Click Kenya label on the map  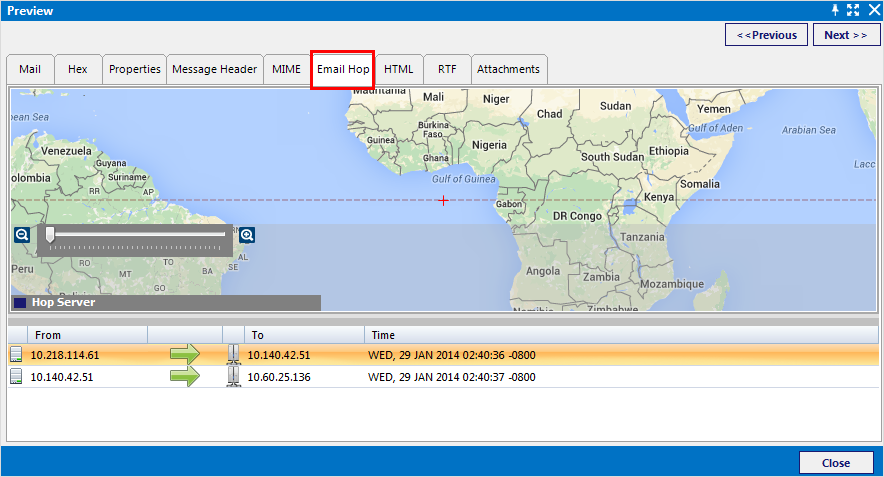coord(659,197)
